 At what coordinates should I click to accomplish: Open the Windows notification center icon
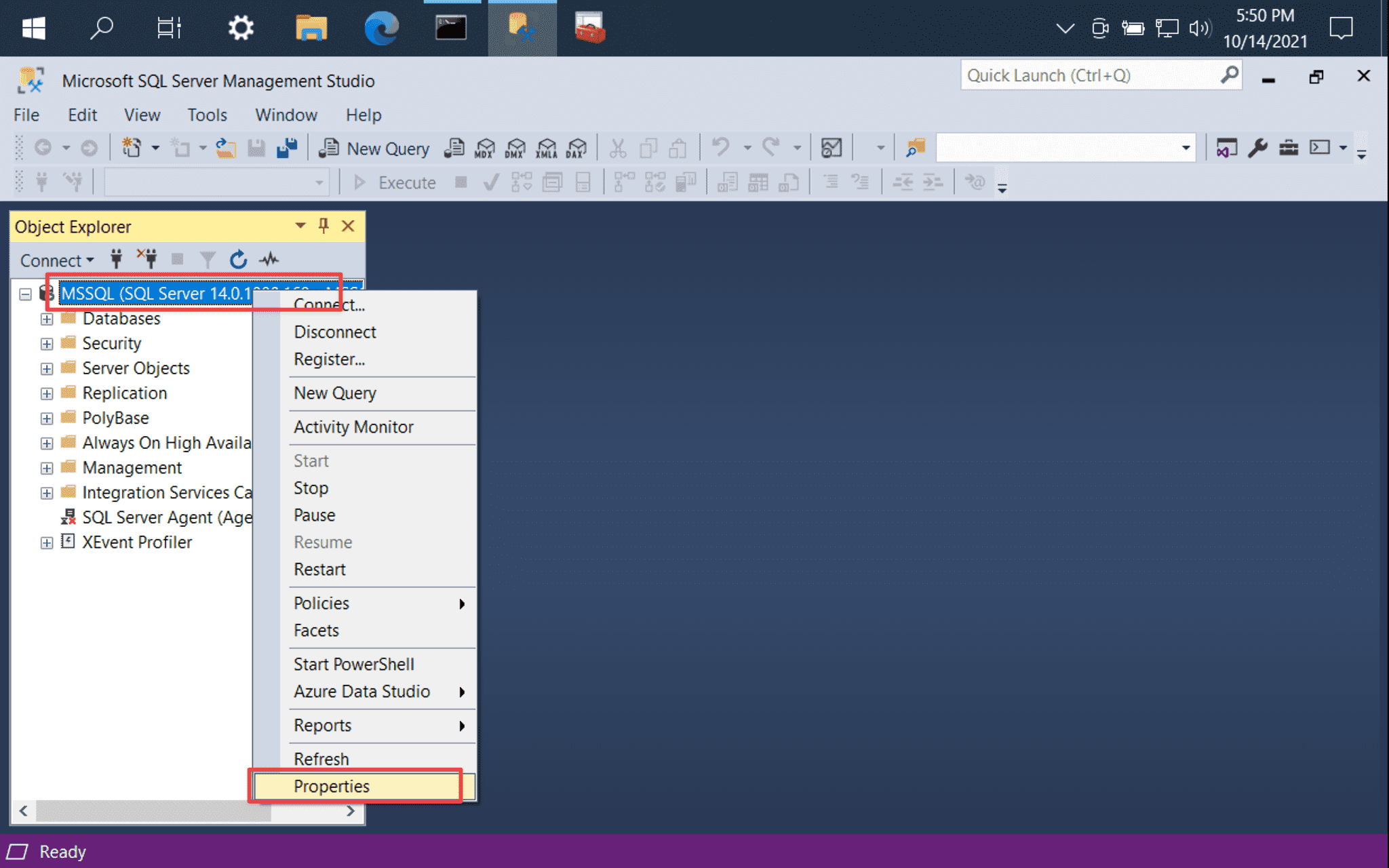tap(1341, 28)
